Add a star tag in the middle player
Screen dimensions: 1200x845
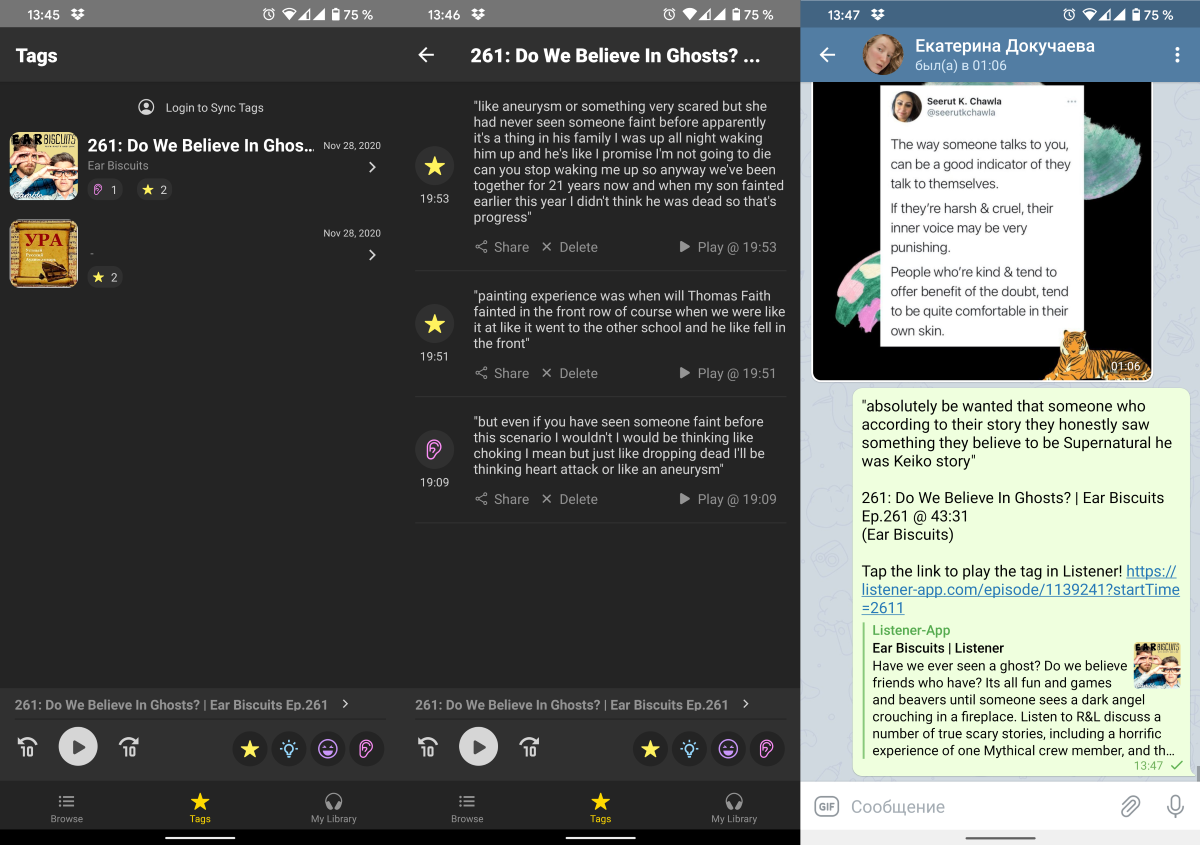[x=650, y=748]
